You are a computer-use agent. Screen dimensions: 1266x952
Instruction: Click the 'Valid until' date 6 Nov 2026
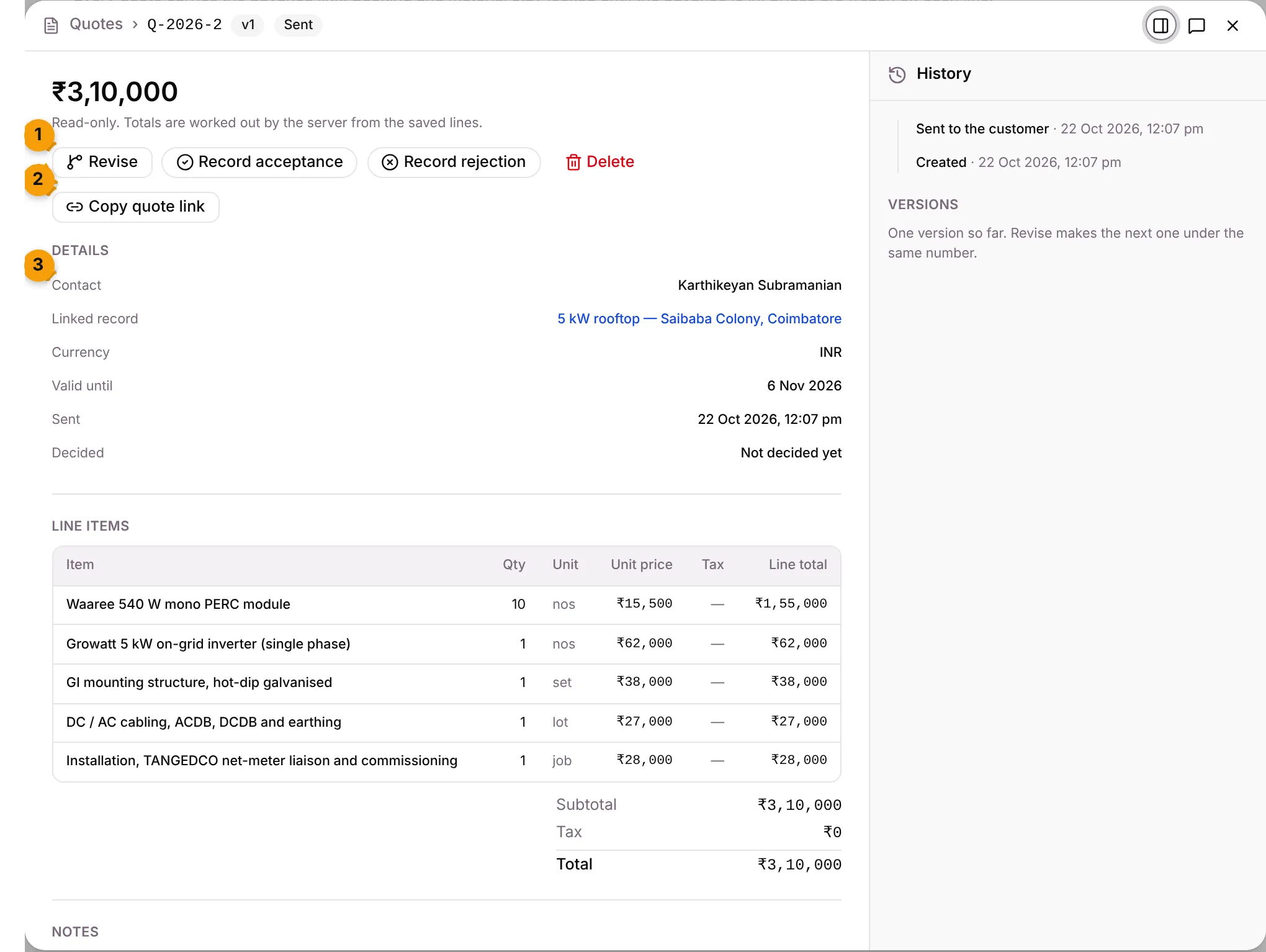(x=804, y=386)
